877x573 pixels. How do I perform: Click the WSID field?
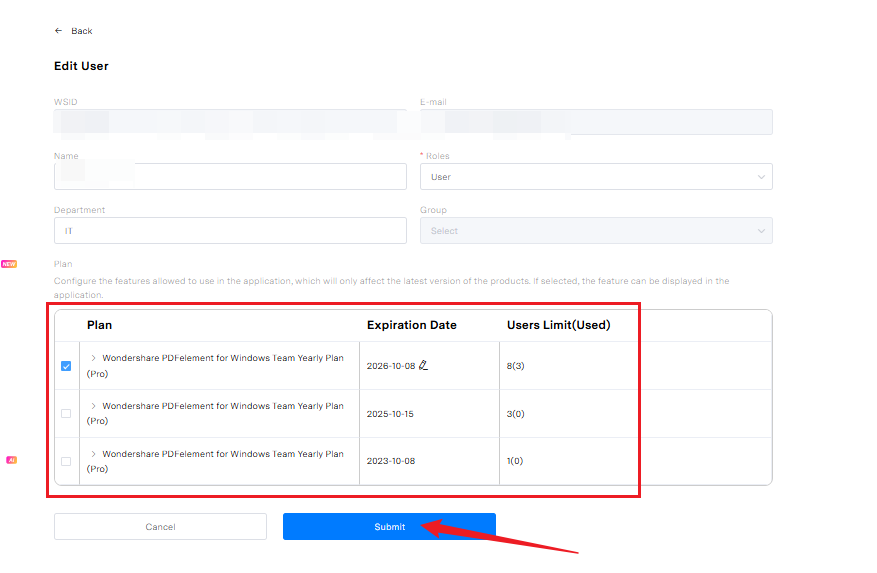point(230,122)
